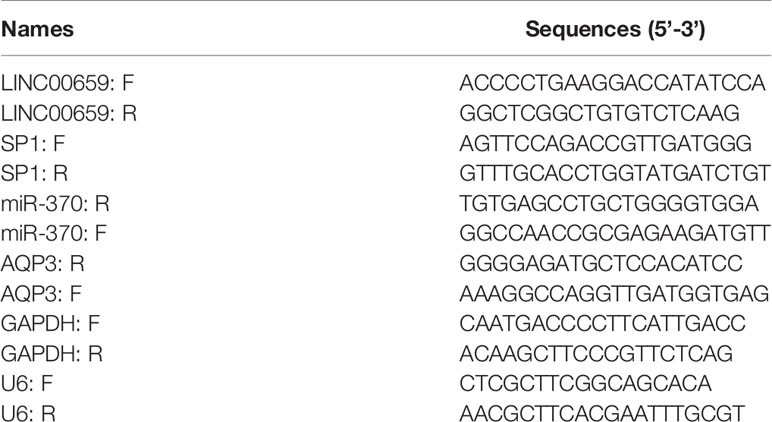Select the miR-370: F label
The width and height of the screenshot is (772, 422).
point(54,233)
